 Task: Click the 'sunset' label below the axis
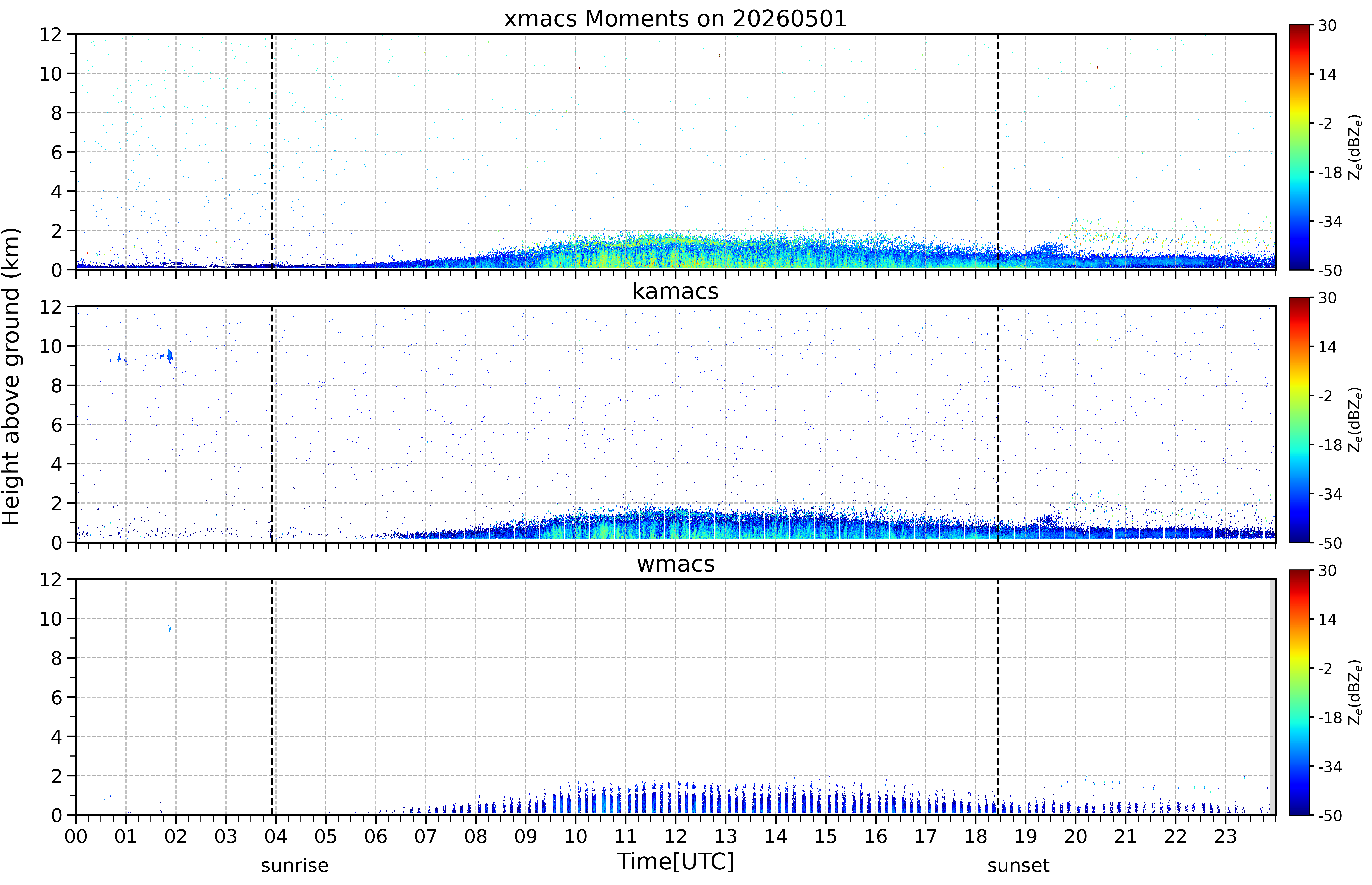click(x=1019, y=865)
